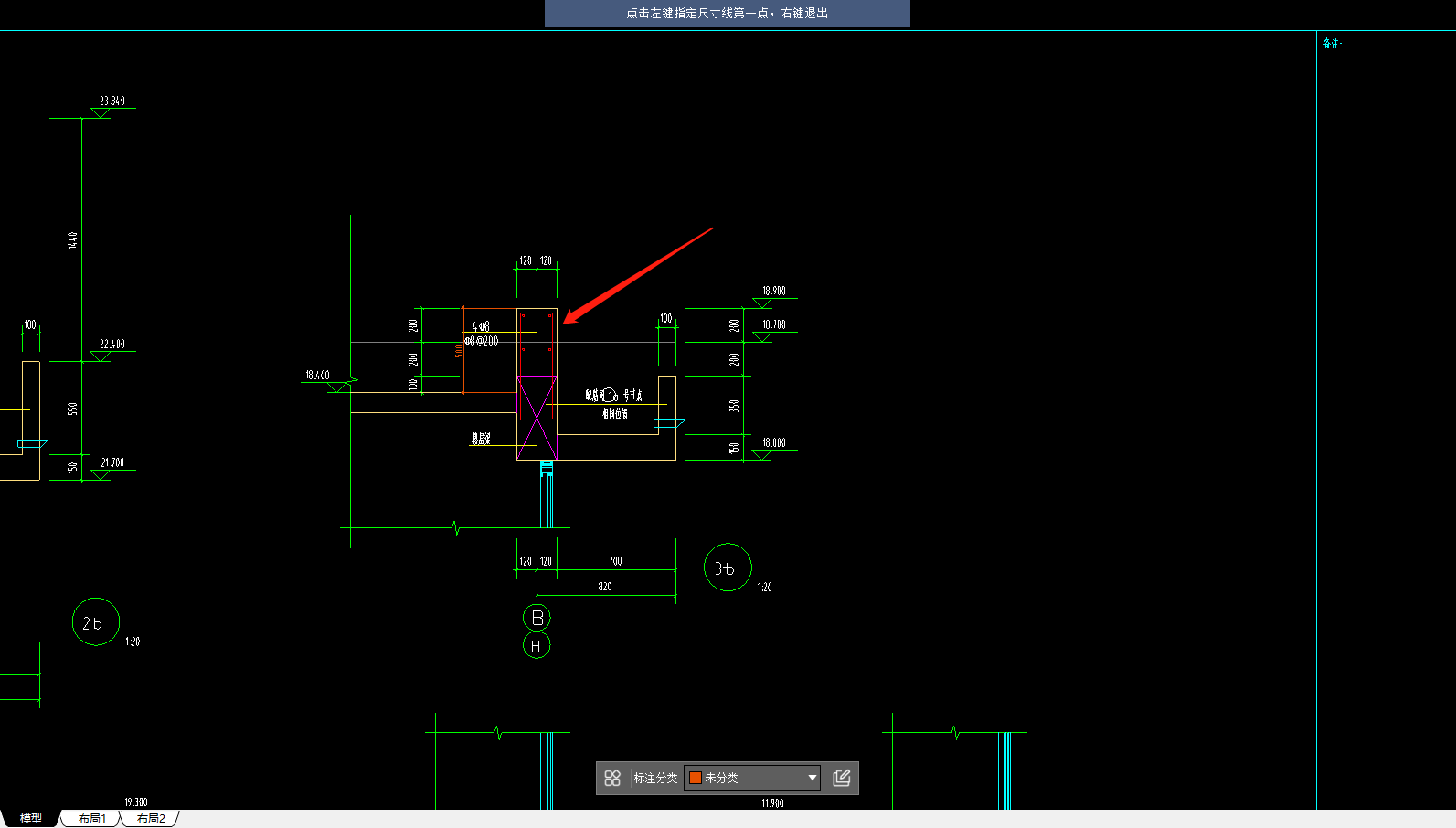Screen dimensions: 1456x828
Task: Click the 820 dimension text
Action: tap(605, 587)
